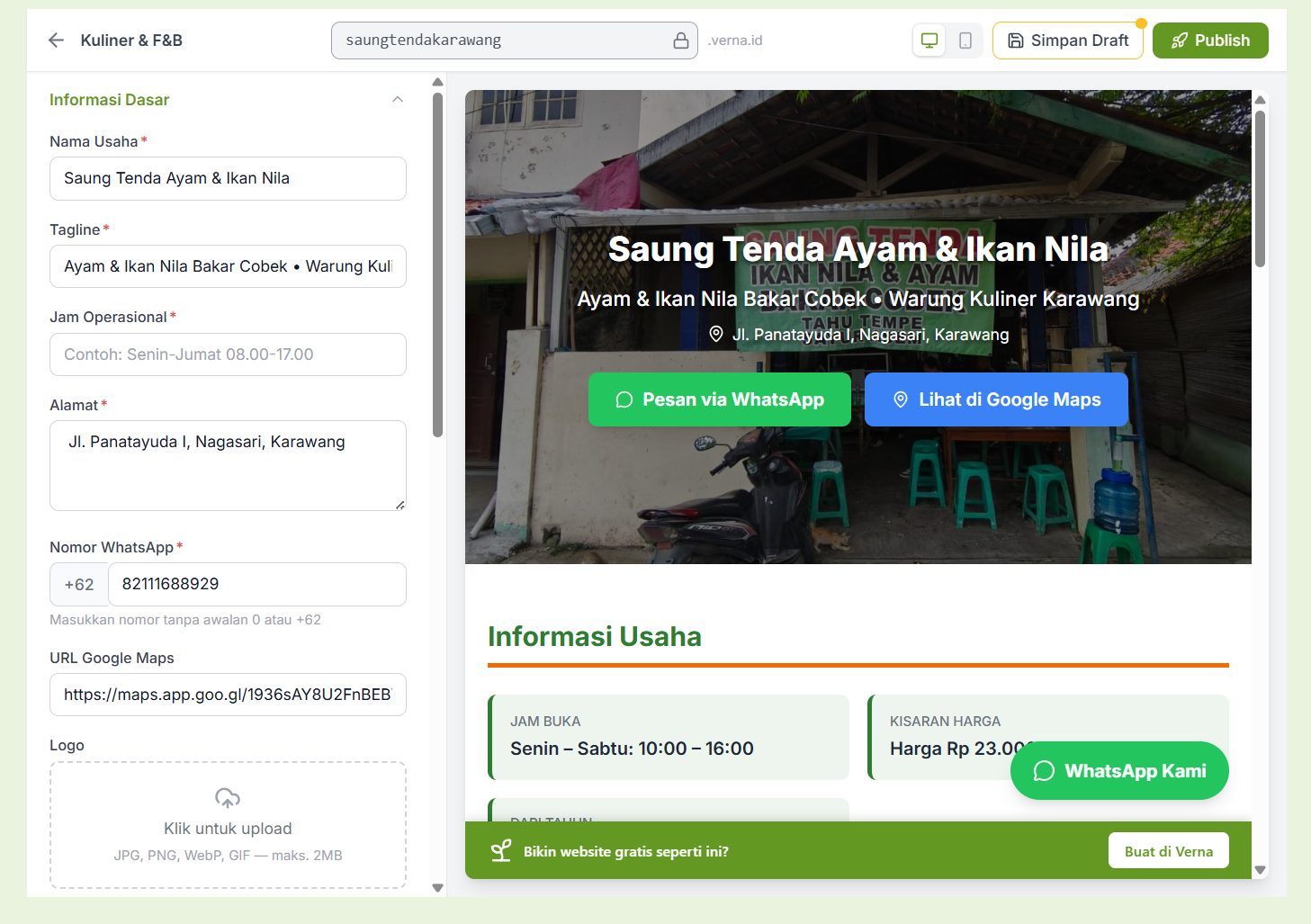Fill in the Jam Operasional field
The width and height of the screenshot is (1311, 924).
pyautogui.click(x=228, y=354)
